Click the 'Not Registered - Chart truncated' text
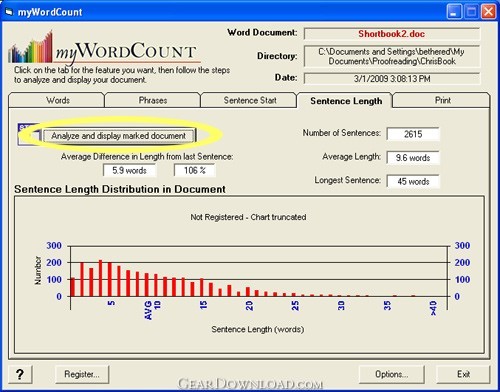This screenshot has width=500, height=392. click(x=248, y=217)
